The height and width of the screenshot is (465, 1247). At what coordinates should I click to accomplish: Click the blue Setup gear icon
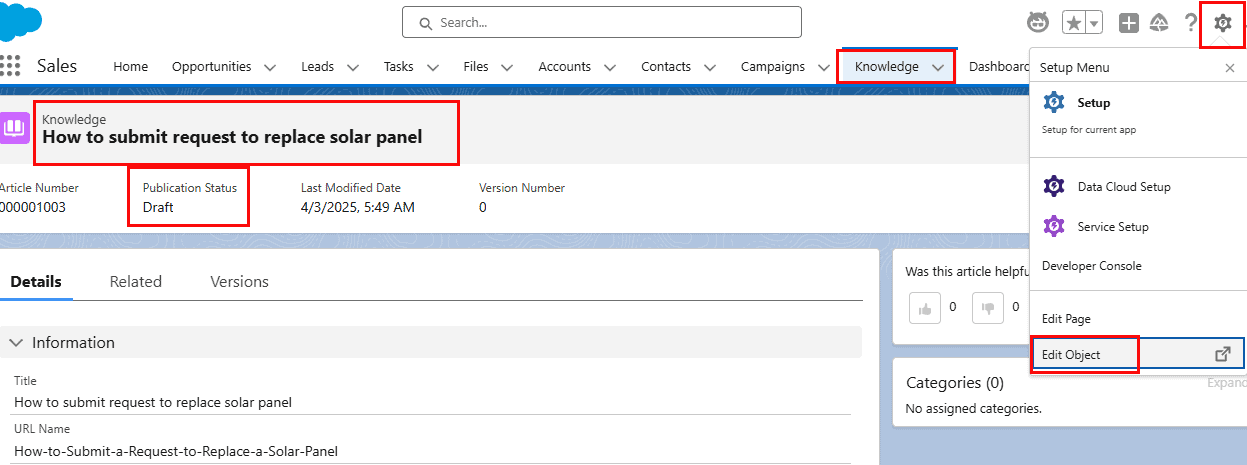(1054, 102)
